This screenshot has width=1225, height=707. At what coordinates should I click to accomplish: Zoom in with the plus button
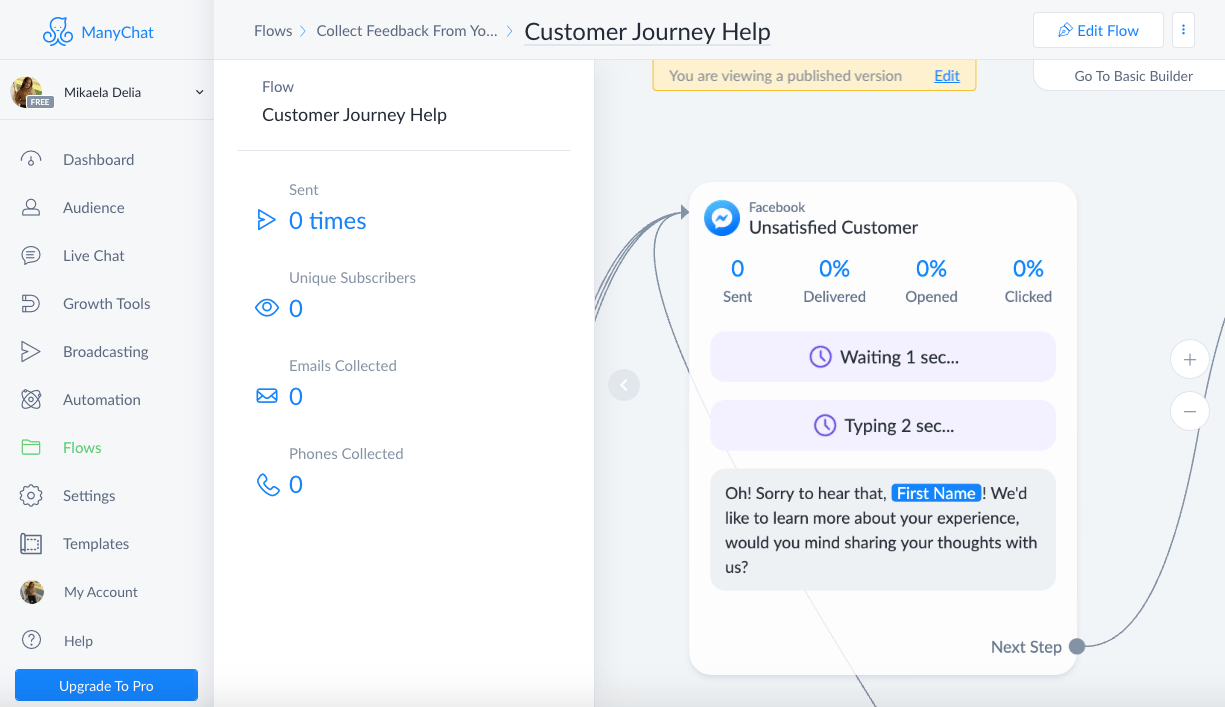tap(1190, 359)
